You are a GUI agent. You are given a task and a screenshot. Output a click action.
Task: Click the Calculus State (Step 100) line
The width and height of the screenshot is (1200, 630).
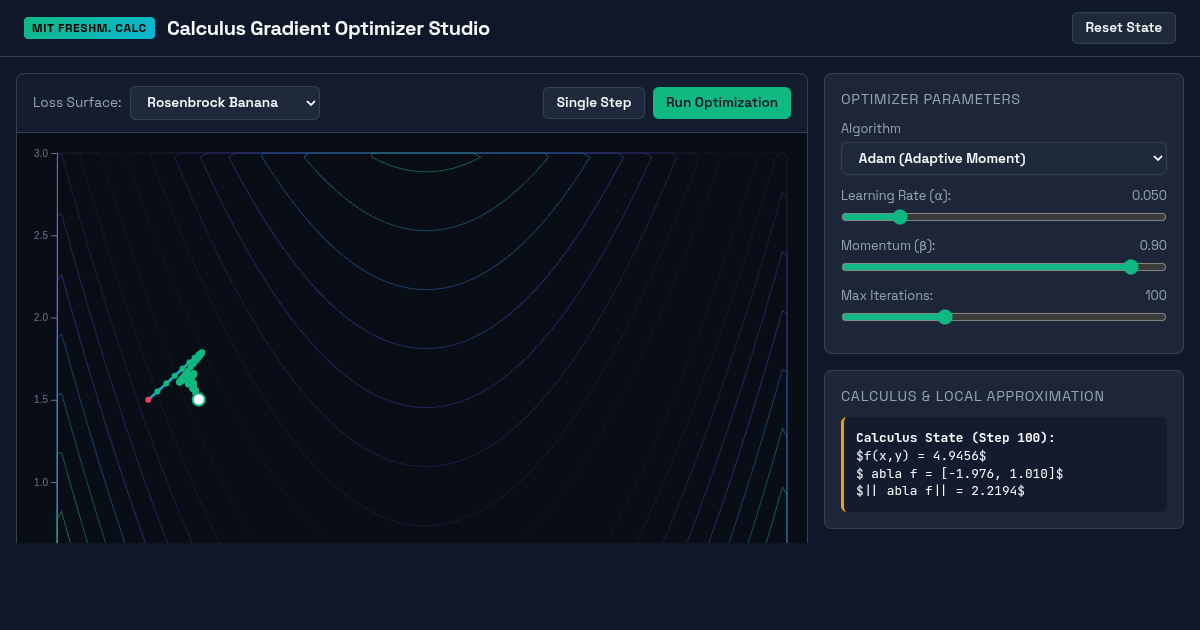click(x=955, y=438)
